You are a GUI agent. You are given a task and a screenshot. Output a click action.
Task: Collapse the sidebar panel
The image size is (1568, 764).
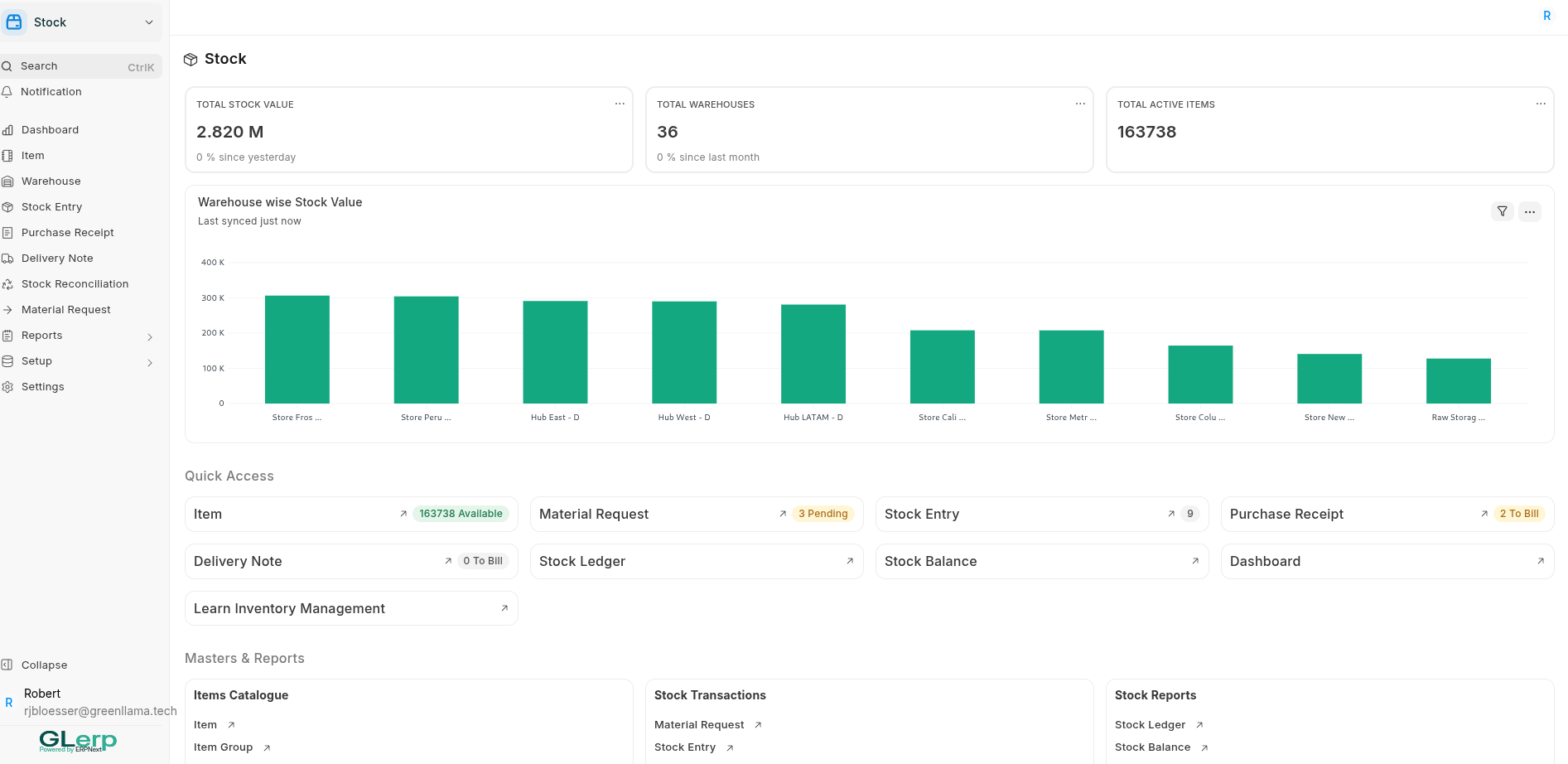pyautogui.click(x=44, y=665)
